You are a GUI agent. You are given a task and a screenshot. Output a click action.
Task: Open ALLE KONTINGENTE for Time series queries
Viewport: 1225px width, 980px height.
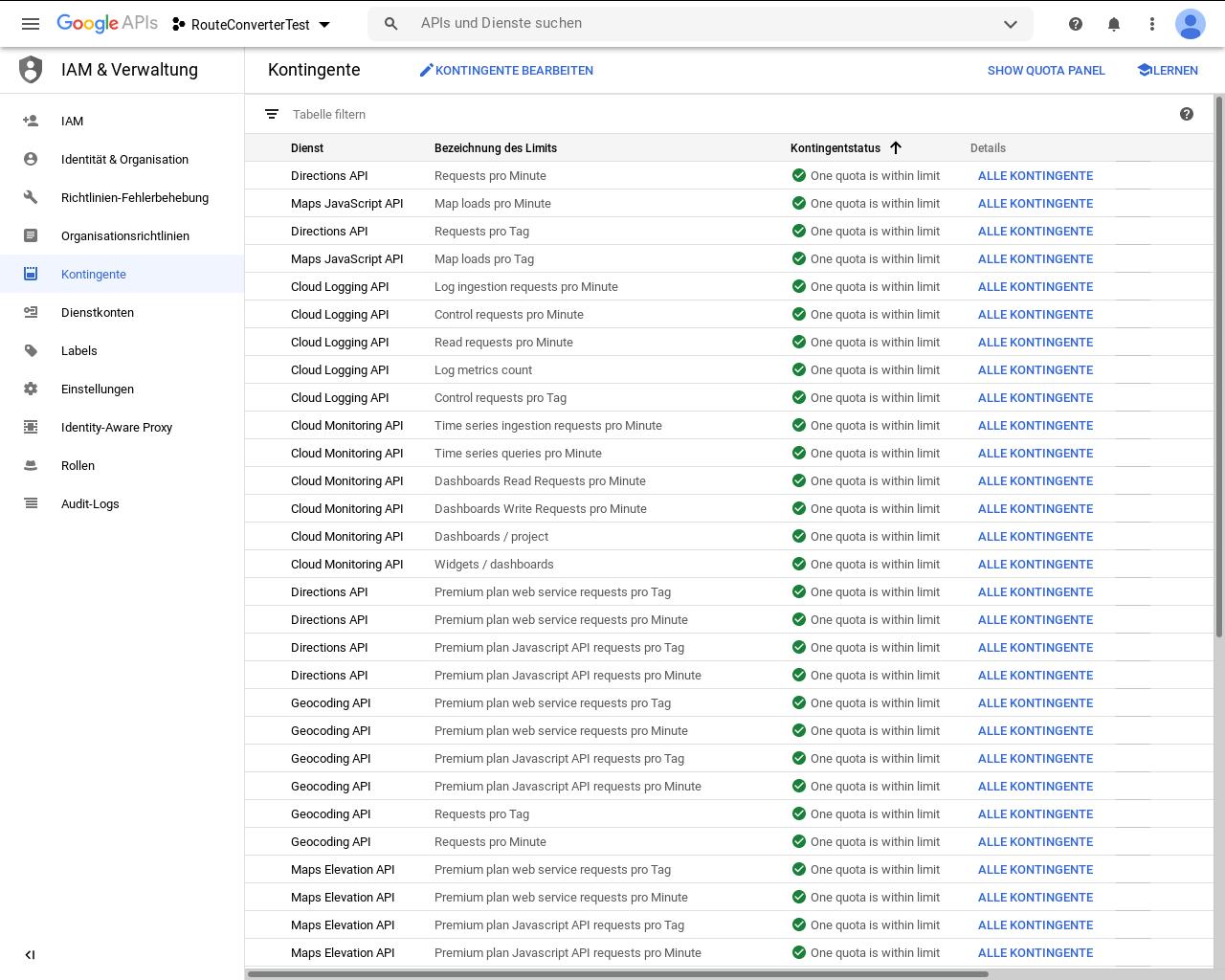1036,454
